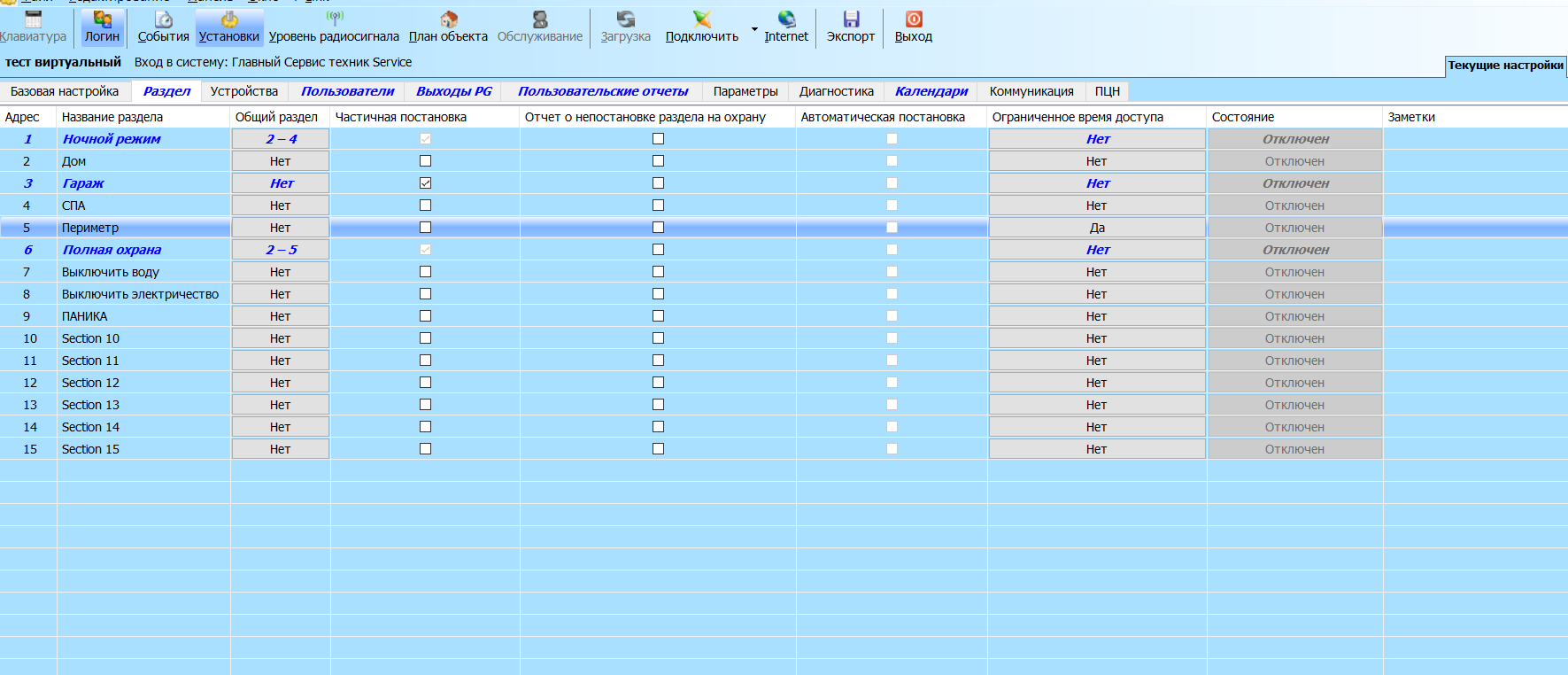The image size is (1568, 675).
Task: Click the Экспорт floppy disk icon
Action: pyautogui.click(x=851, y=19)
